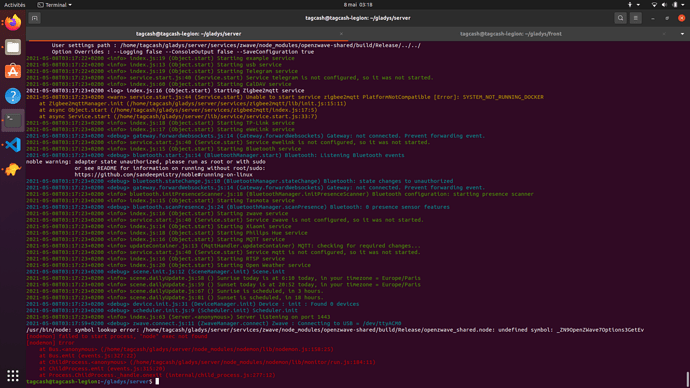
Task: Launch Visual Studio Code from the dock
Action: (x=13, y=144)
